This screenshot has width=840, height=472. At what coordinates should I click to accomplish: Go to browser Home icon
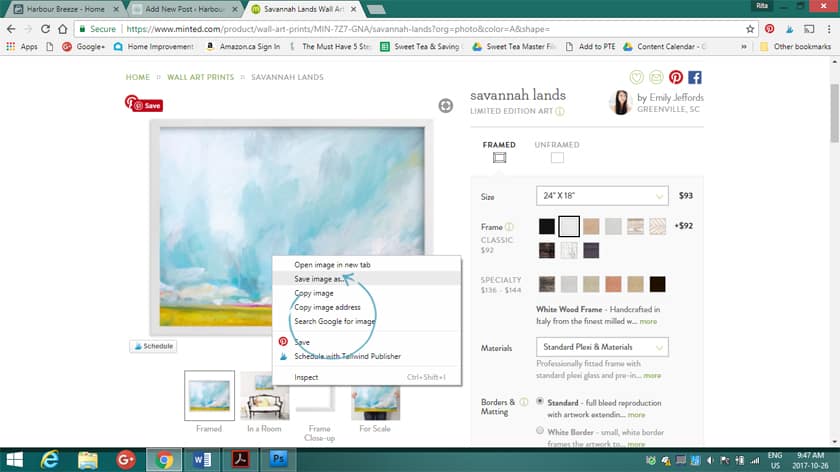tap(63, 29)
